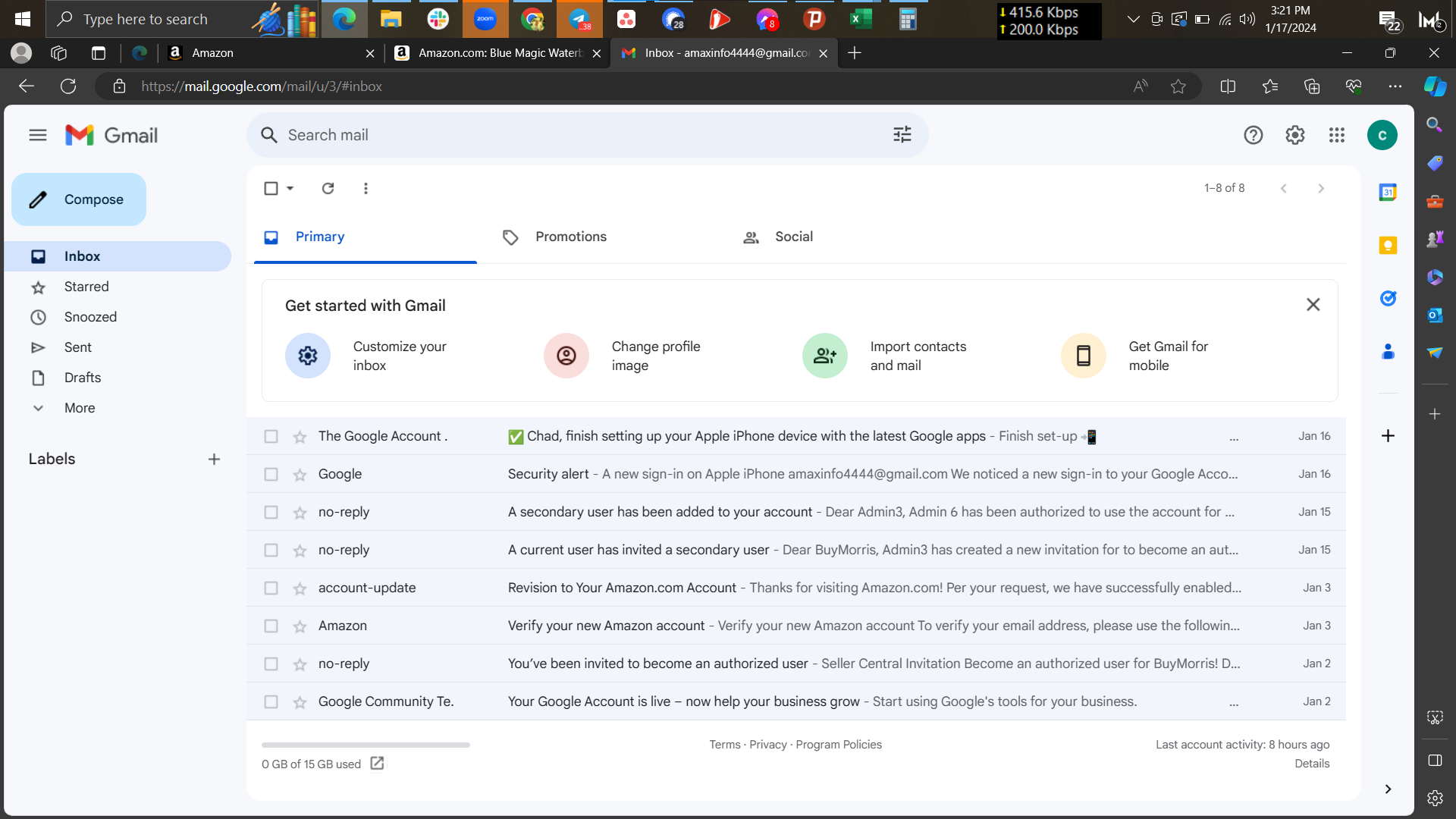
Task: Click the Import contacts and mail icon
Action: click(825, 356)
